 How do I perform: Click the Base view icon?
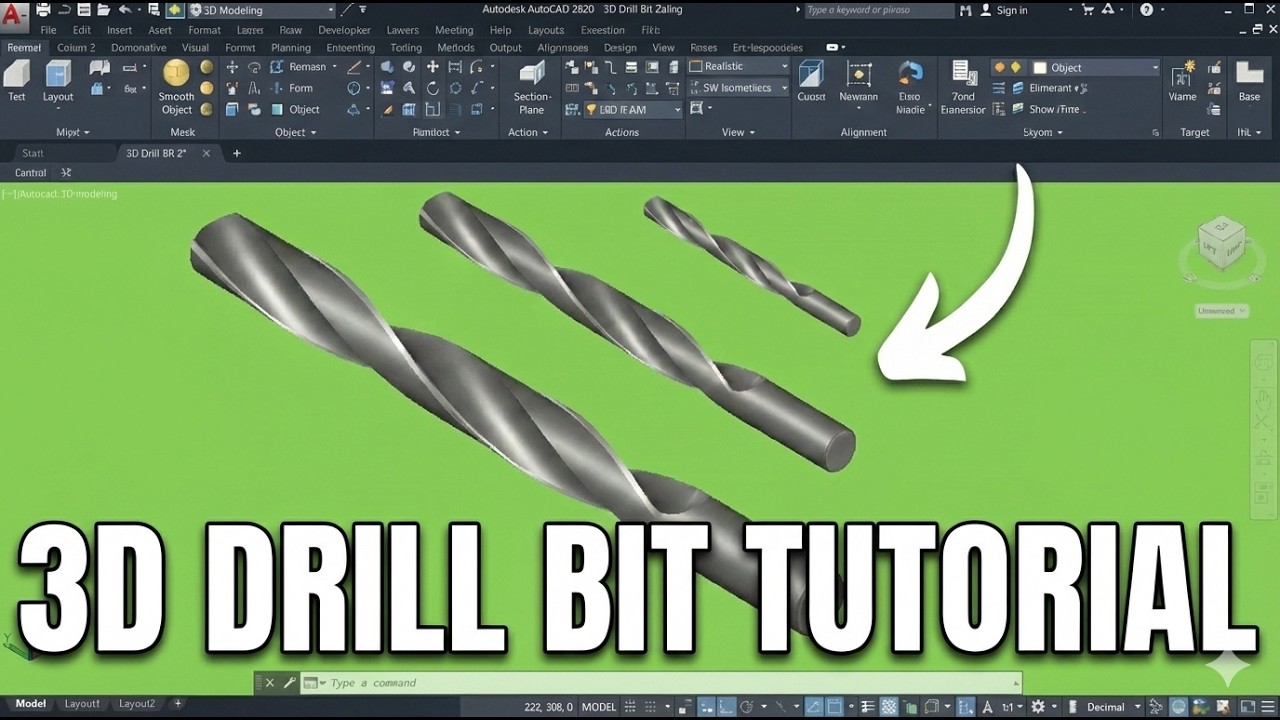click(1250, 73)
